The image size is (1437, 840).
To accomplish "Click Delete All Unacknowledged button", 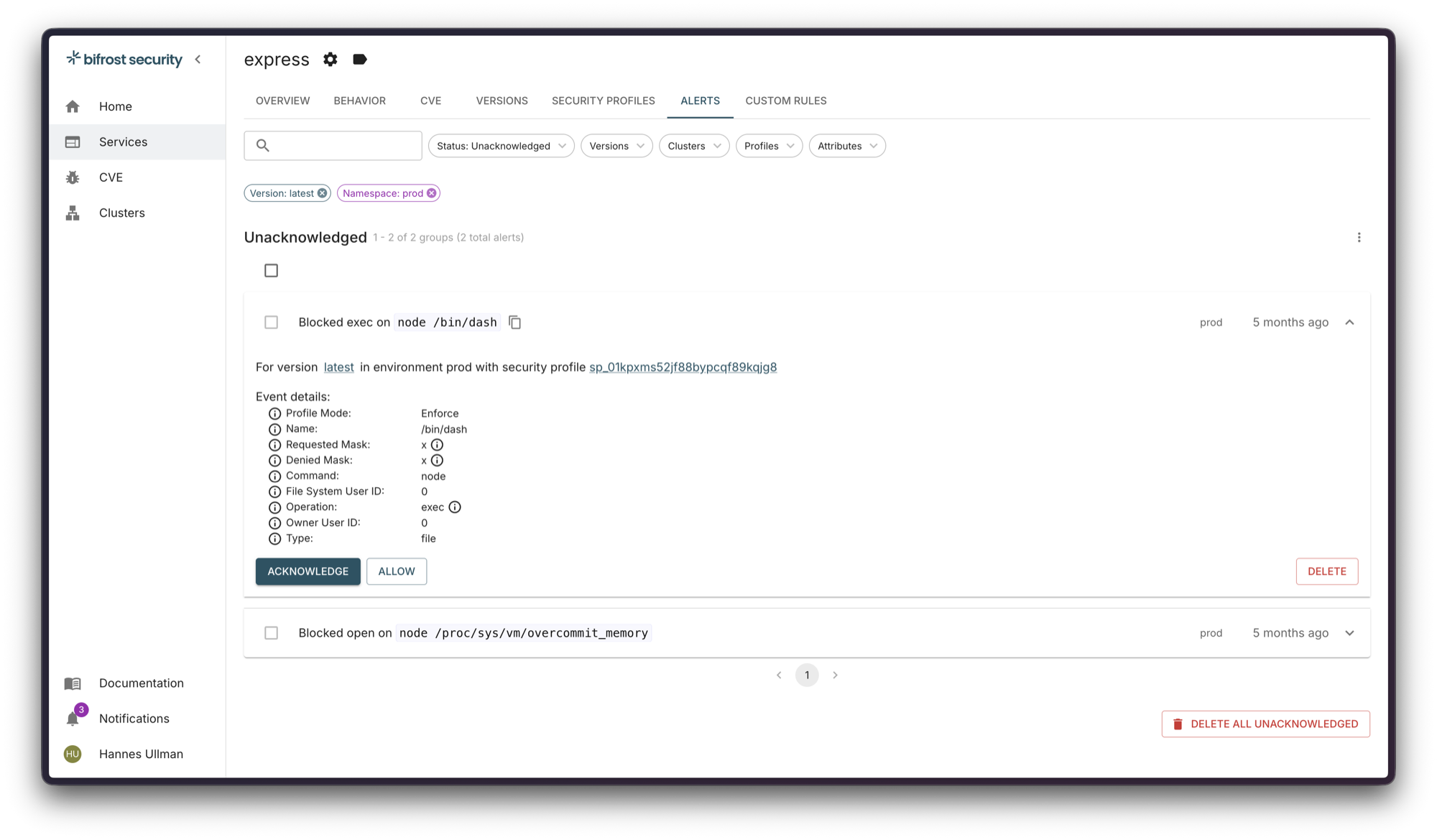I will pyautogui.click(x=1265, y=724).
